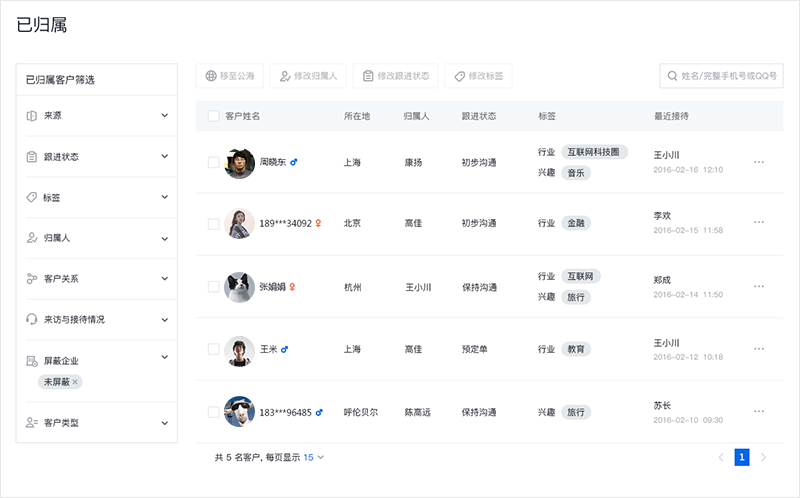Click the 归属人 person icon in sidebar
Viewport: 800px width, 498px height.
32,238
